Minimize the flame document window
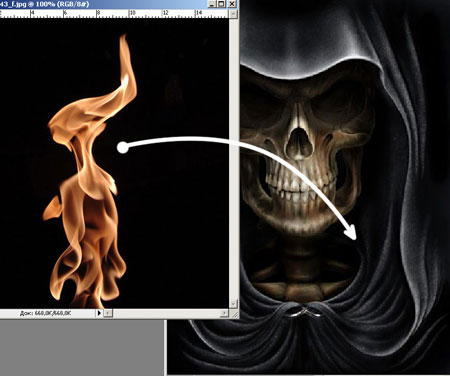The image size is (450, 376). point(212,4)
